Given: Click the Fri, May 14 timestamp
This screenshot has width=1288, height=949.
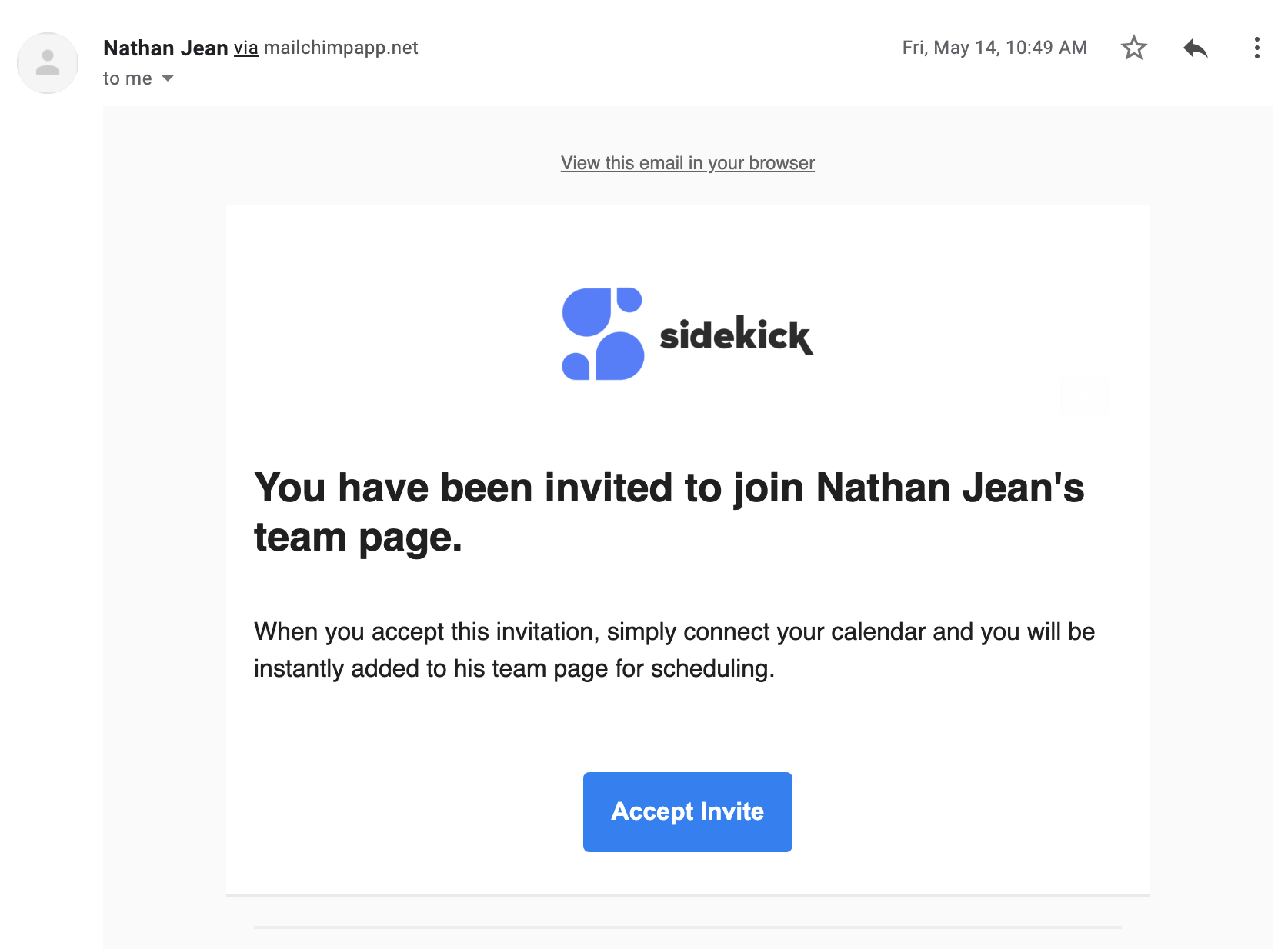Looking at the screenshot, I should [994, 48].
